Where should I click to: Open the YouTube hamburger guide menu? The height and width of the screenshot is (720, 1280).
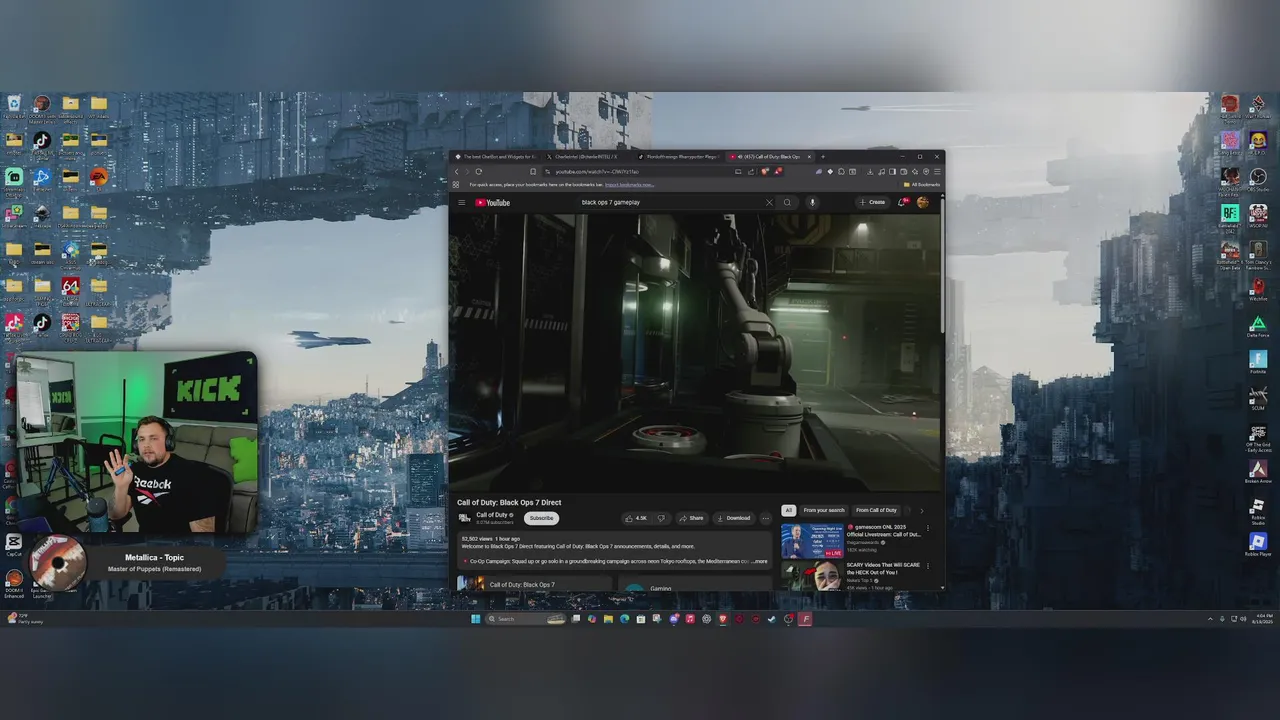click(x=461, y=202)
